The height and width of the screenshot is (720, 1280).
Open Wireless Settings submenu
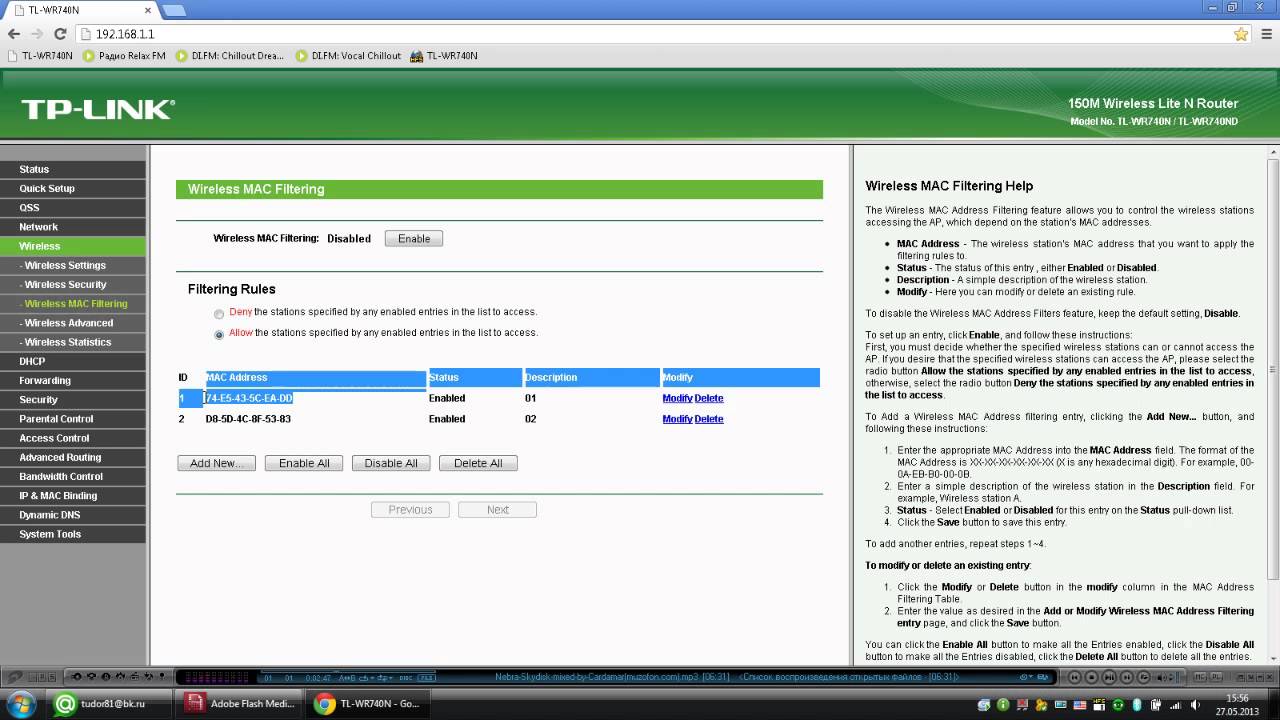pyautogui.click(x=73, y=265)
